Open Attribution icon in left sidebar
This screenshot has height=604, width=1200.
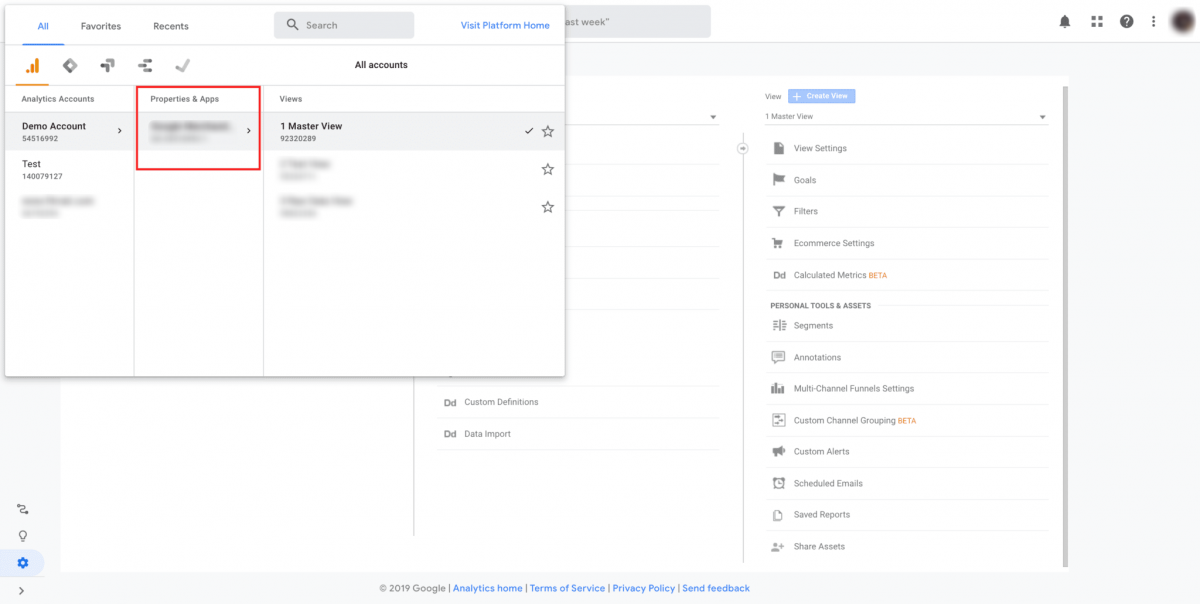click(23, 509)
